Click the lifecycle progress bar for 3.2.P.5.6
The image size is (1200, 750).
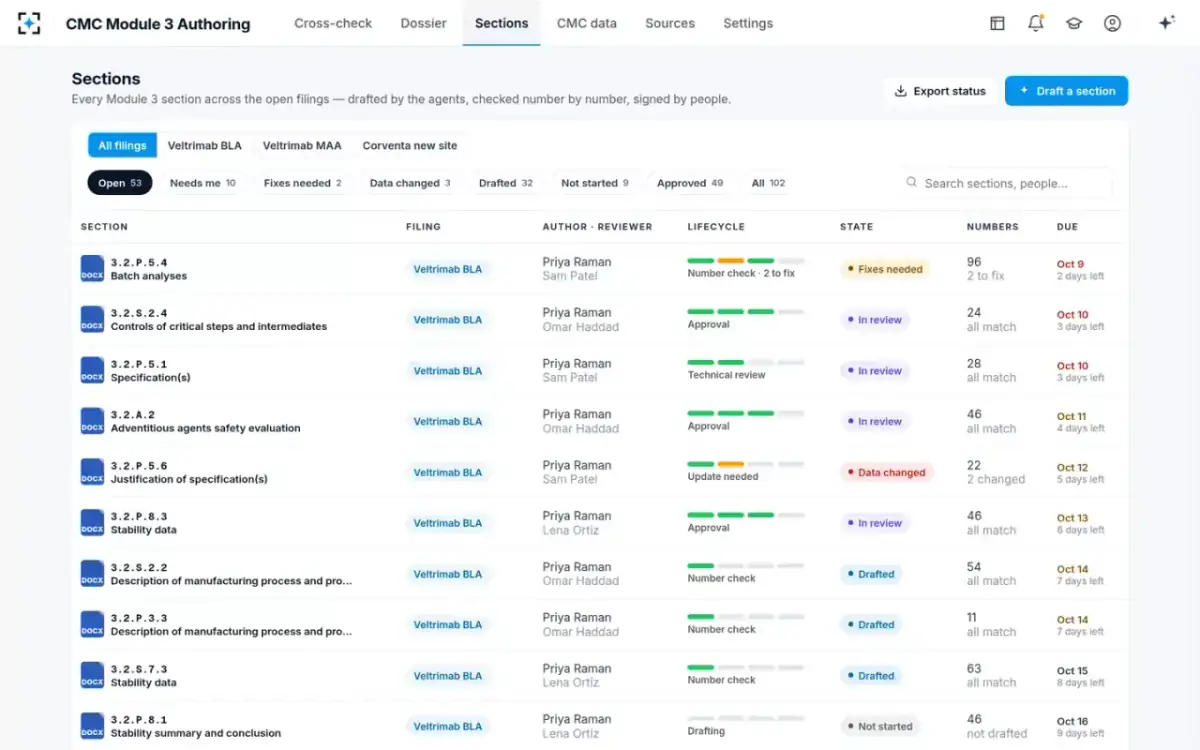pyautogui.click(x=746, y=464)
